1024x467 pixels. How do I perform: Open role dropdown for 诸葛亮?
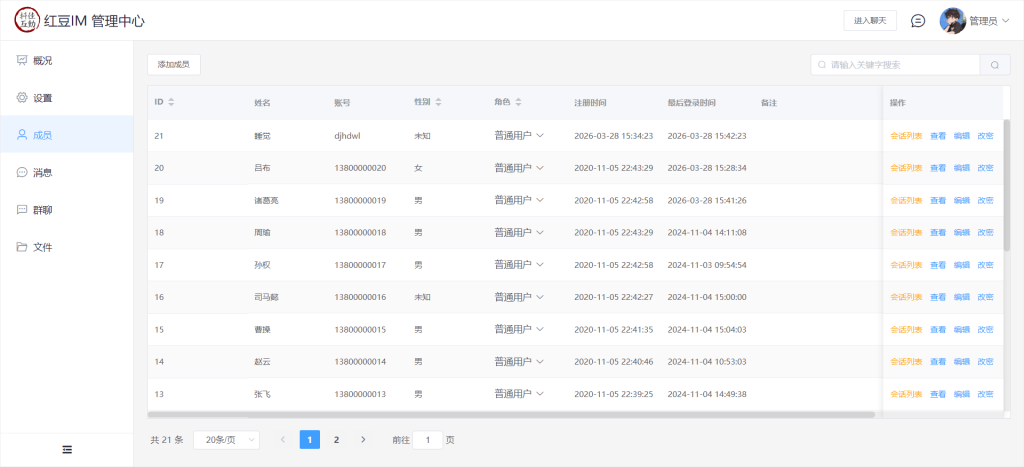pos(519,200)
